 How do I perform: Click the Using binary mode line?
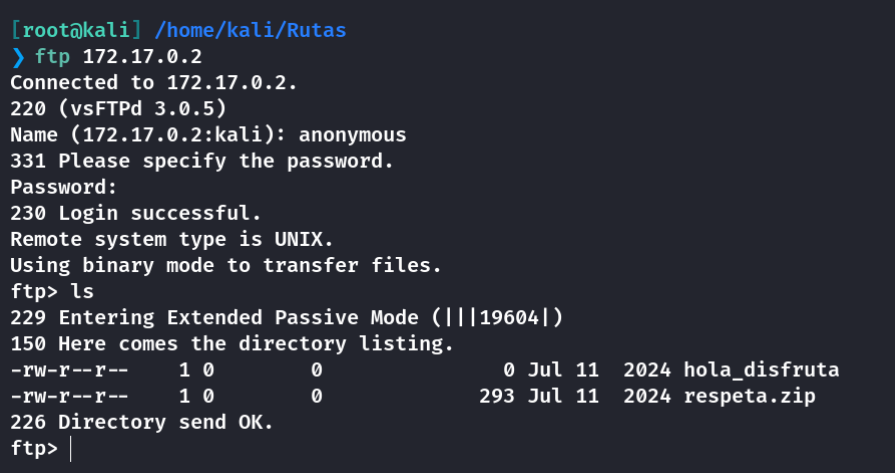click(x=226, y=266)
